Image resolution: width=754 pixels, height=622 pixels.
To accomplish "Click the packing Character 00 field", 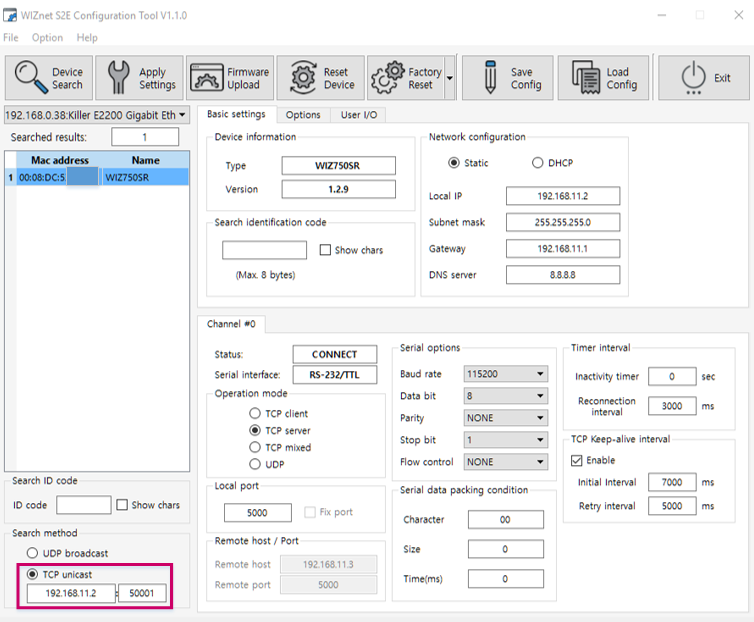I will click(506, 520).
